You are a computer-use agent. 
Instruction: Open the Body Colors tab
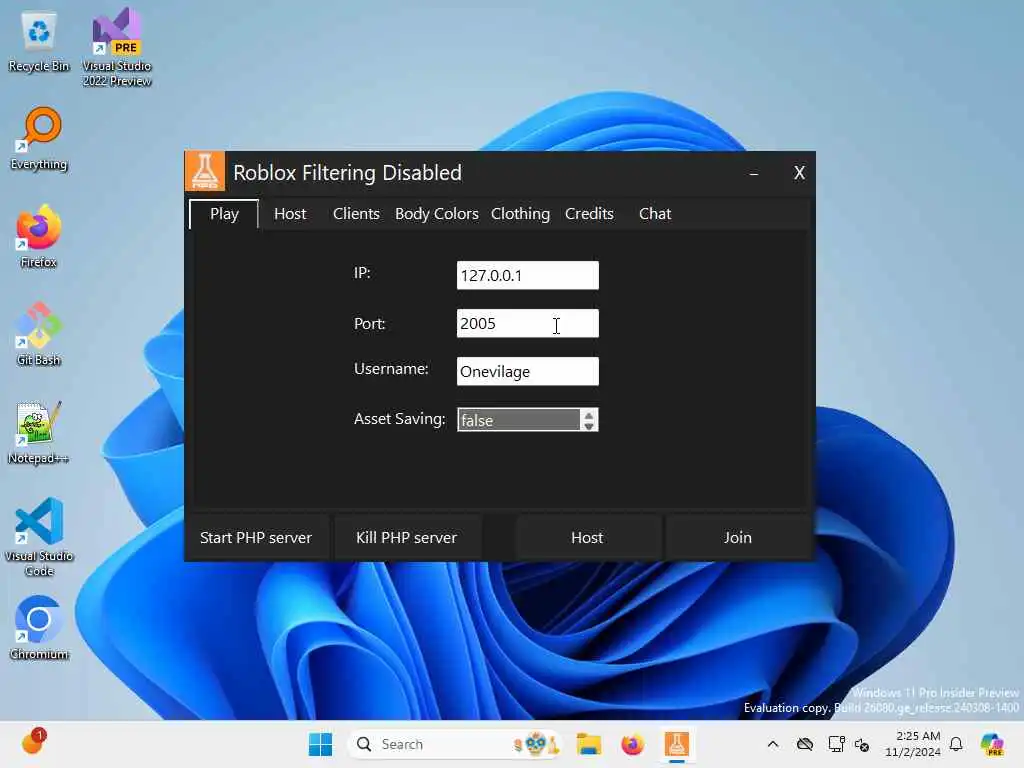coord(436,214)
